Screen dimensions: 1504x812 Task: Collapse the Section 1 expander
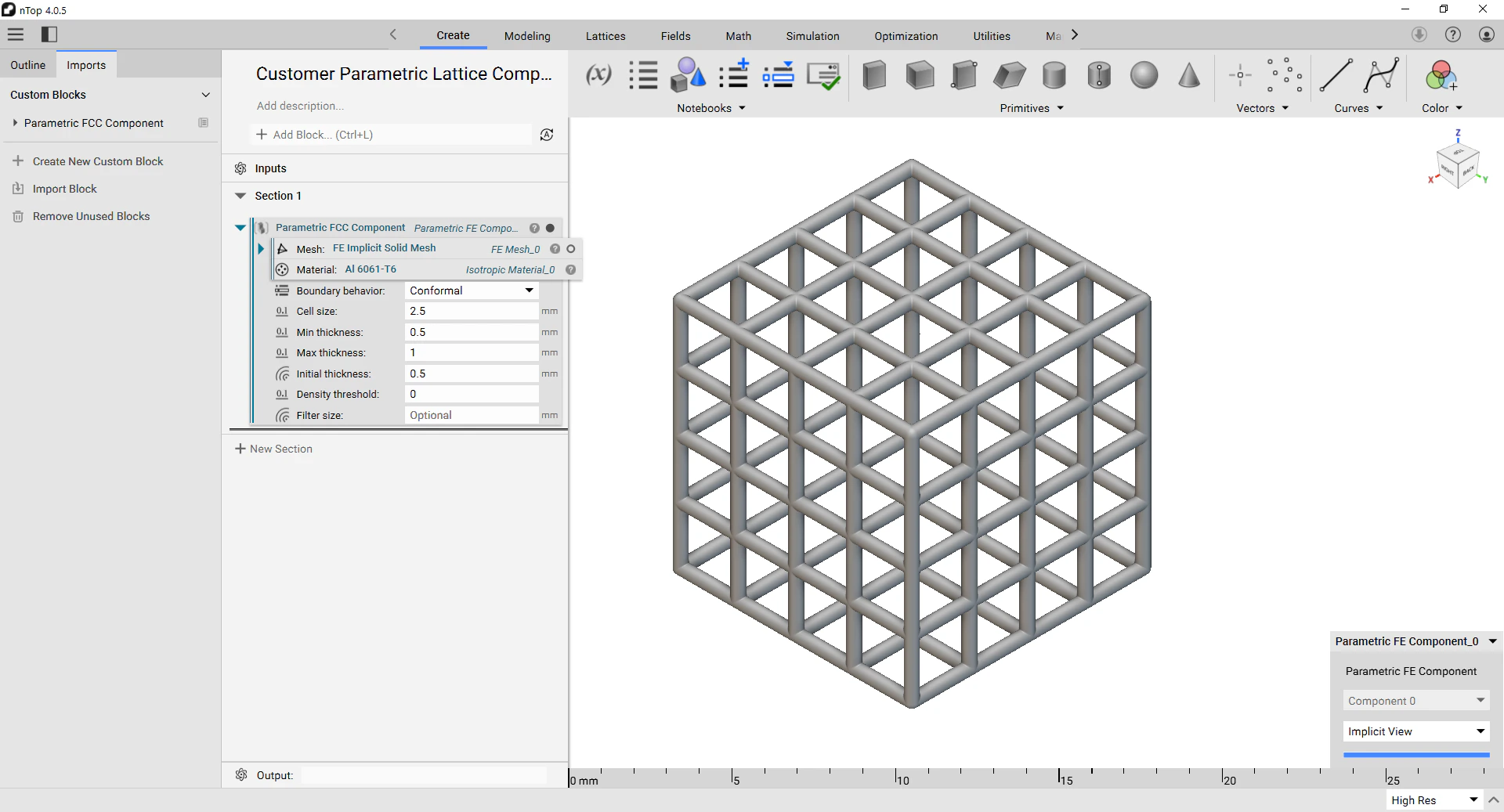(x=240, y=196)
